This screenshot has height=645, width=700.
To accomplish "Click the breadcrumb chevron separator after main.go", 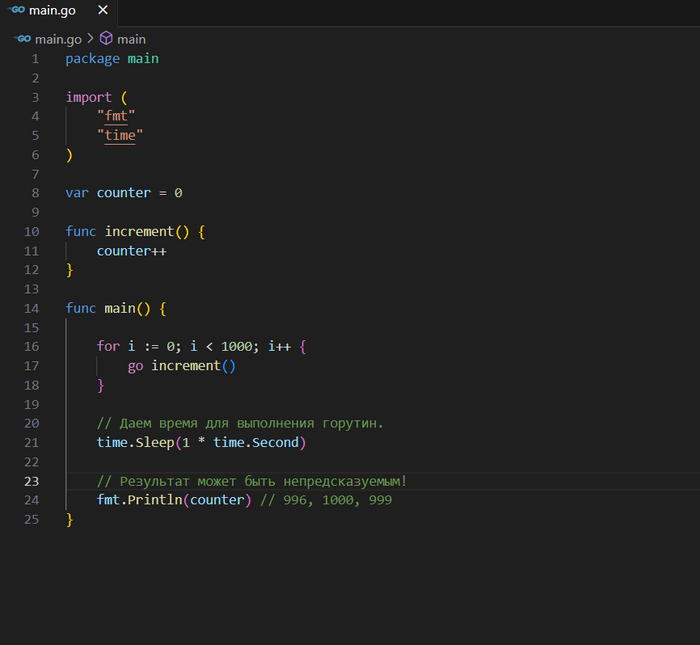I will click(90, 39).
